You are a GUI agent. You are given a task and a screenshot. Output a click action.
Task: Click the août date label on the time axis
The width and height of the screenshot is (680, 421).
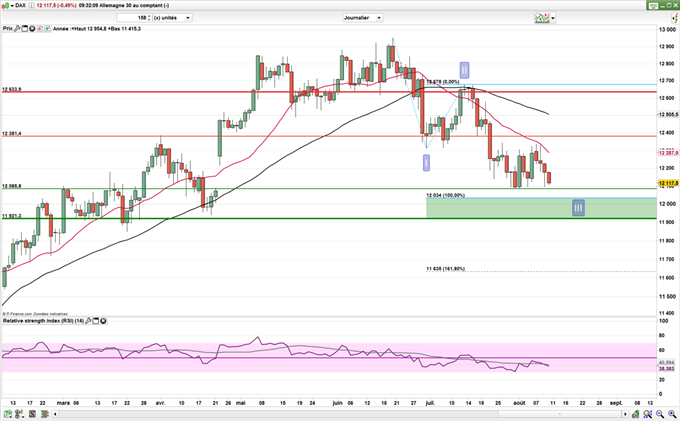pos(519,403)
